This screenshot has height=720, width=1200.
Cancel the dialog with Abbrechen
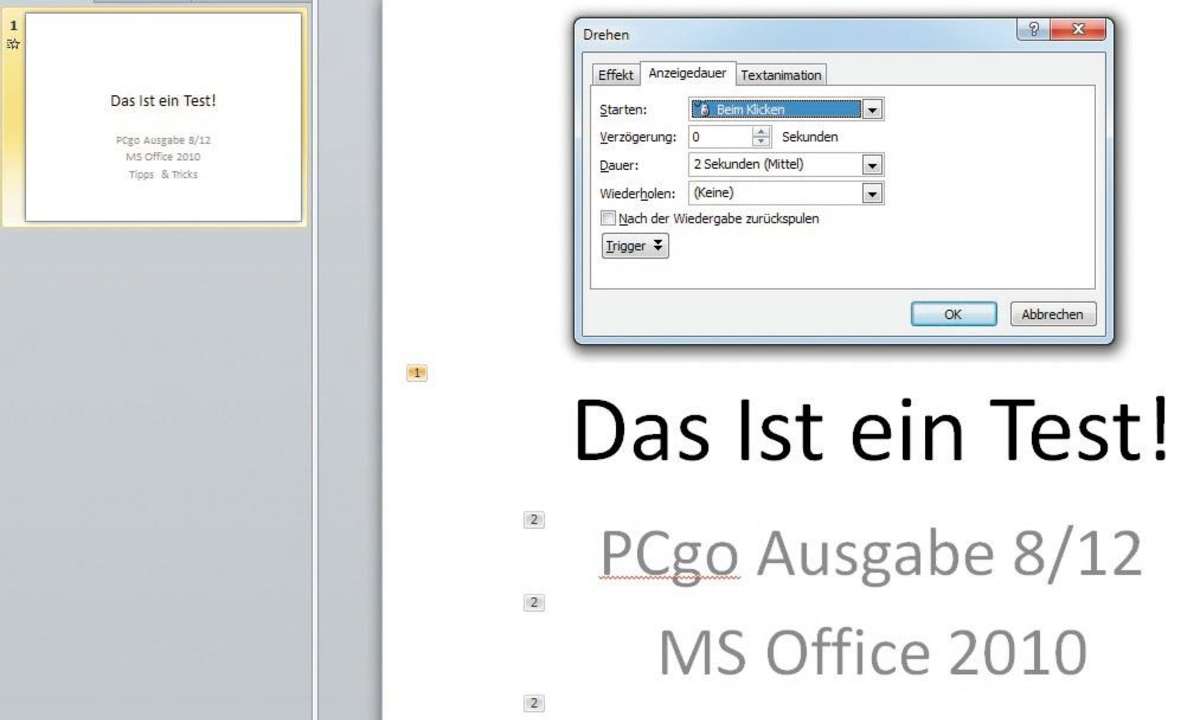click(x=1052, y=314)
